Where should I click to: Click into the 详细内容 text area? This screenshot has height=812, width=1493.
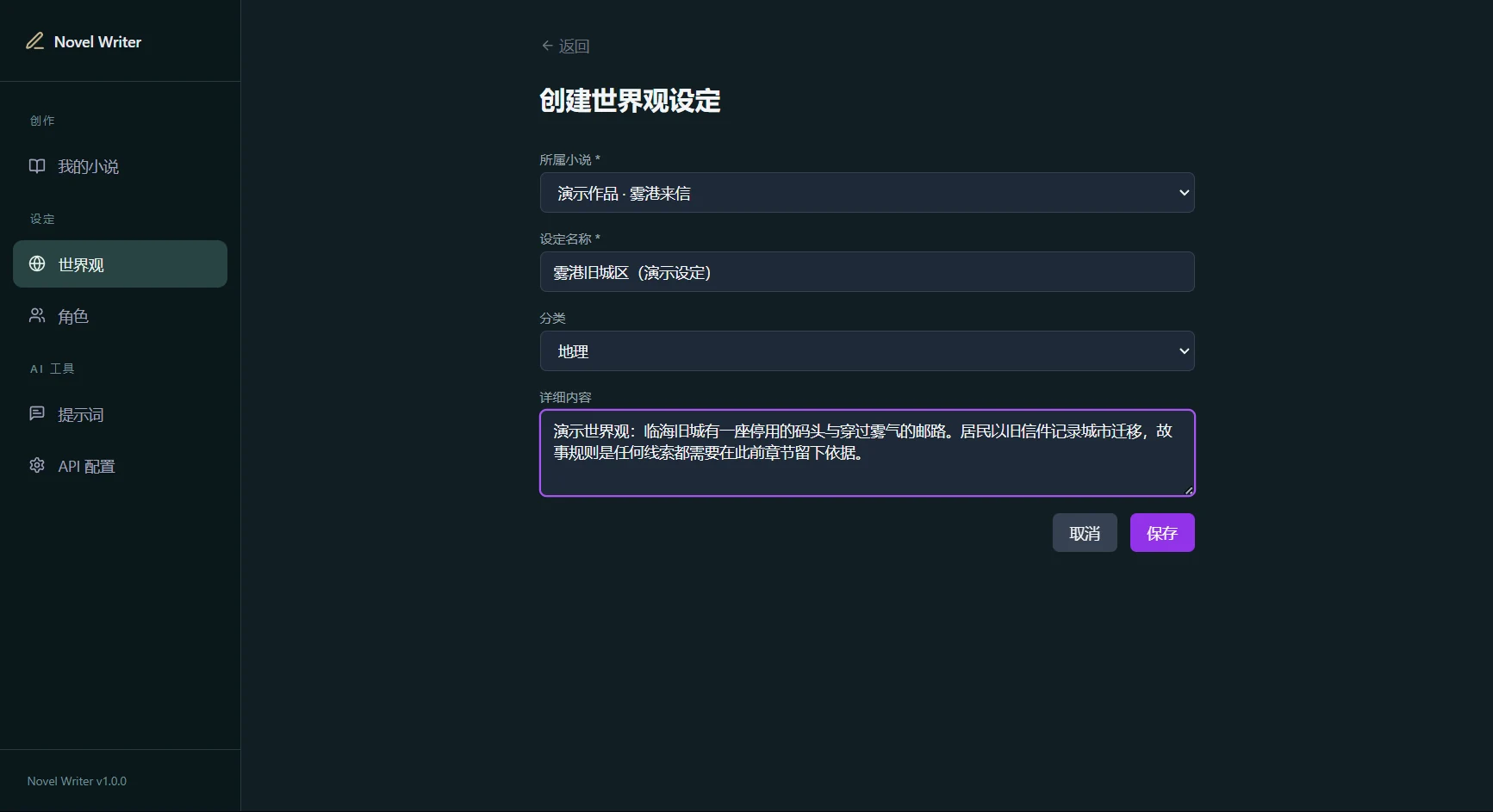tap(867, 453)
